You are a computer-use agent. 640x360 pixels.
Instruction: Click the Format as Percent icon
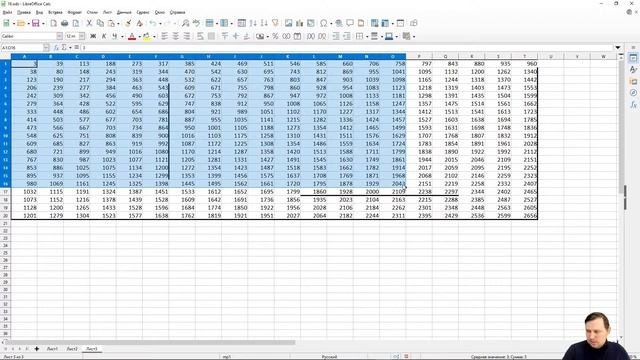(275, 36)
